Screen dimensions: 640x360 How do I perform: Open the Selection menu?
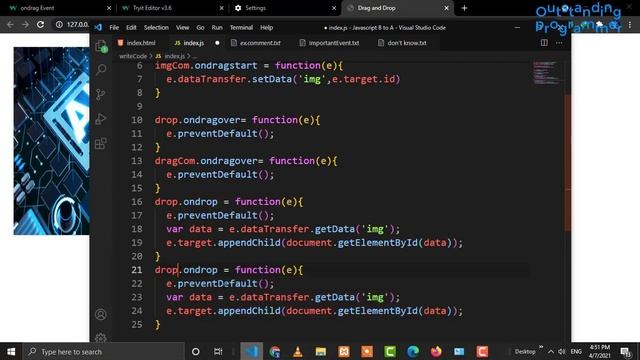[156, 27]
